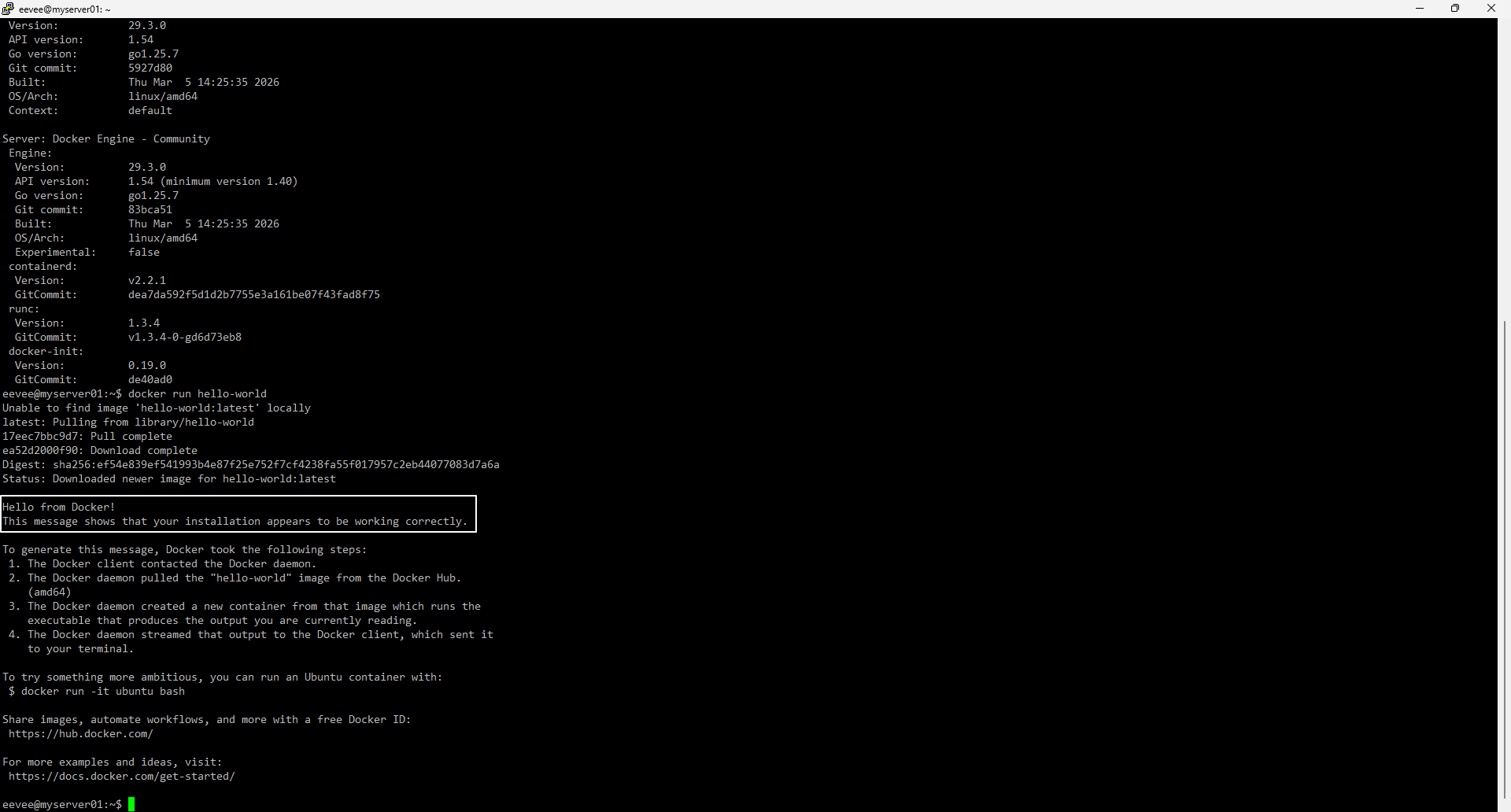Image resolution: width=1511 pixels, height=812 pixels.
Task: Click 'Unable to find image' message line
Action: tap(157, 408)
